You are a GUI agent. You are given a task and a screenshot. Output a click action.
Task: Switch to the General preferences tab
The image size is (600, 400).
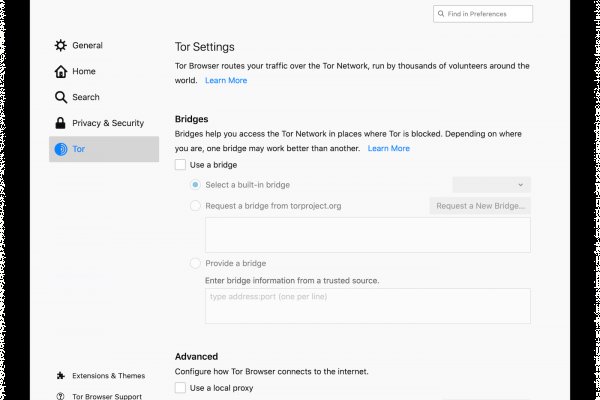[x=87, y=45]
